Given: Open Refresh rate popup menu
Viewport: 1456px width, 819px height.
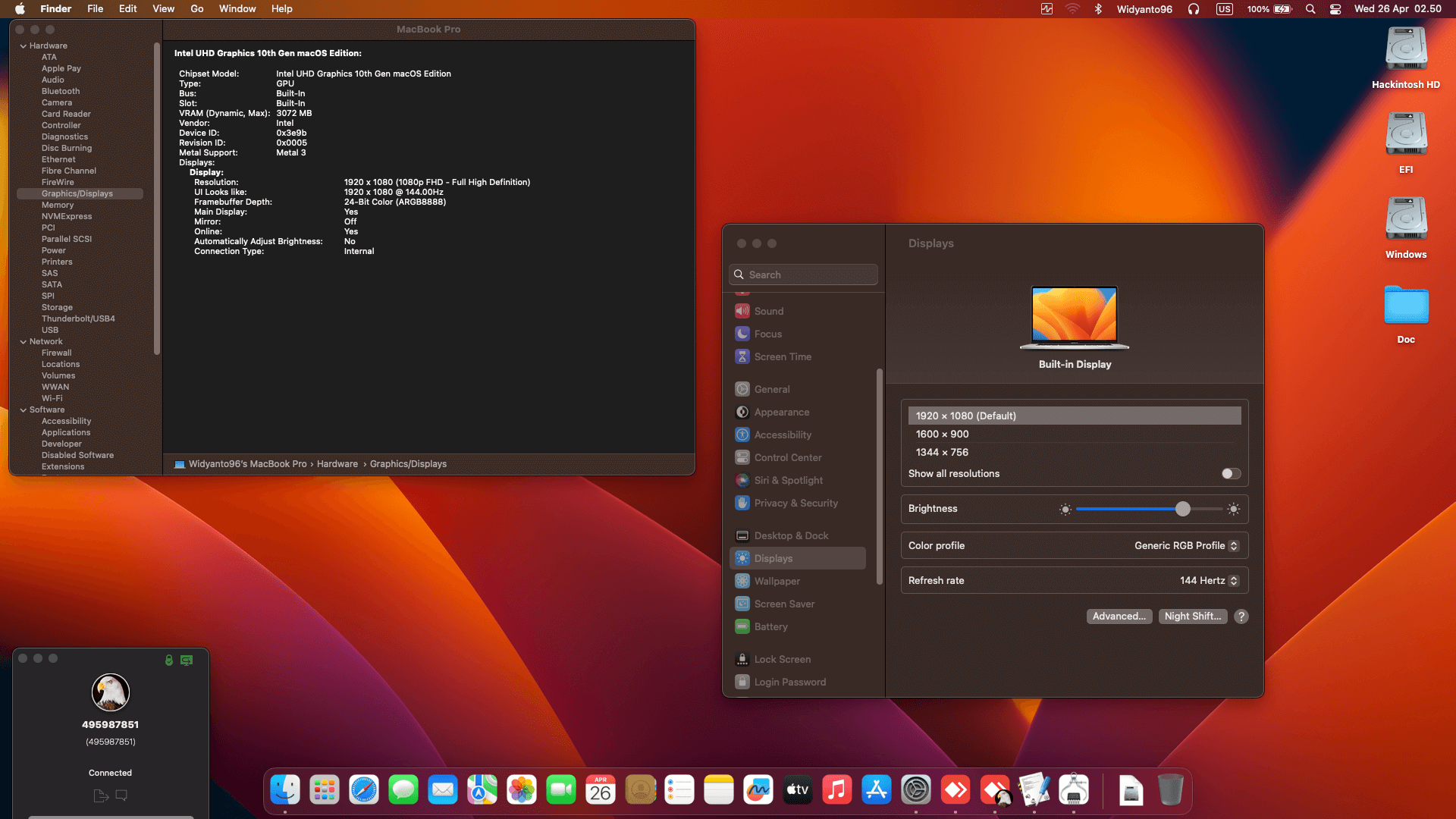Looking at the screenshot, I should [1209, 581].
